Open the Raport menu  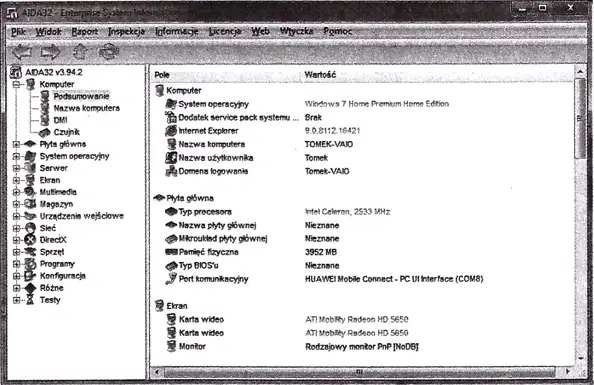pos(85,31)
